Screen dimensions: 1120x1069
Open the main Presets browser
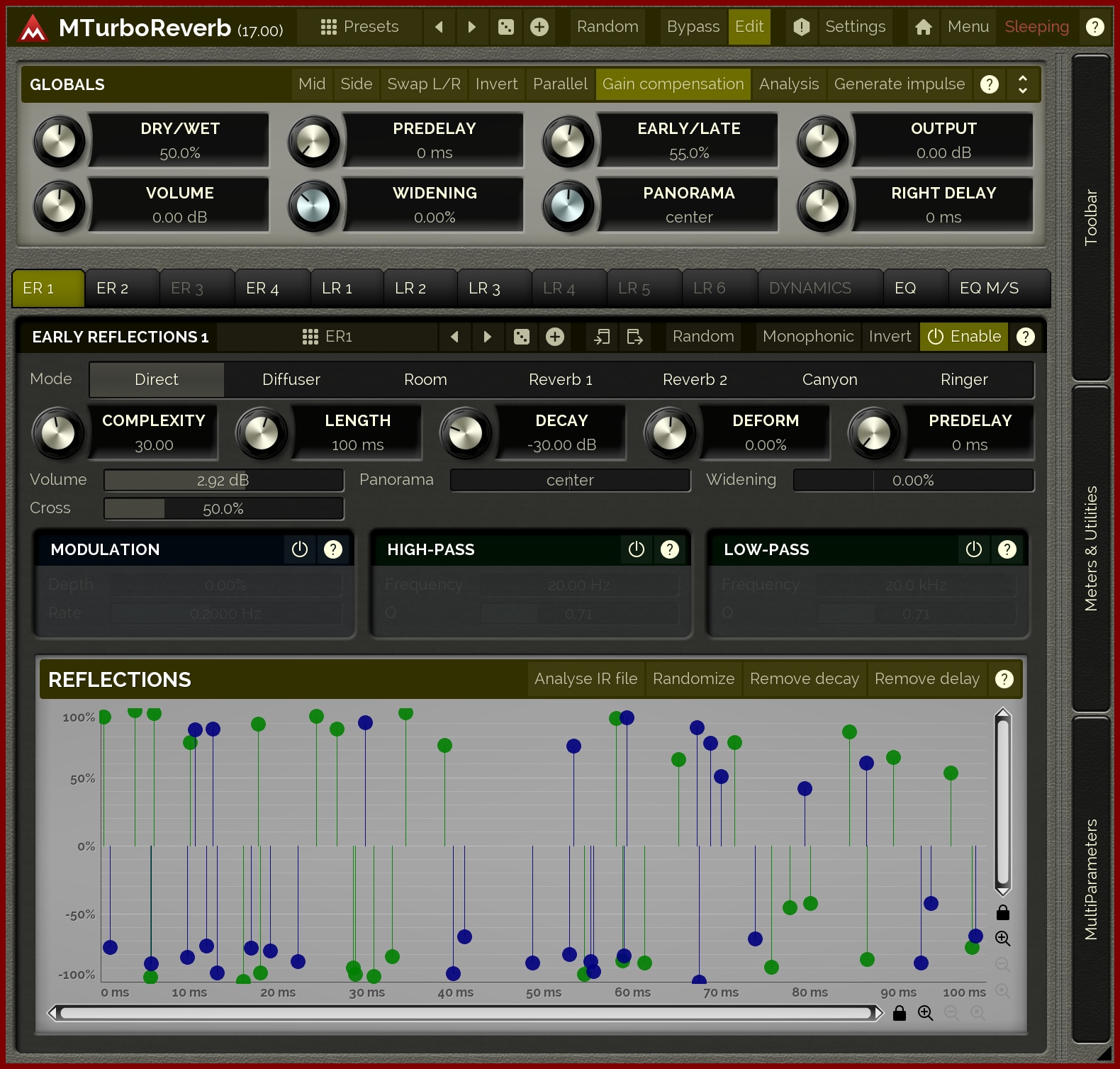[x=360, y=27]
